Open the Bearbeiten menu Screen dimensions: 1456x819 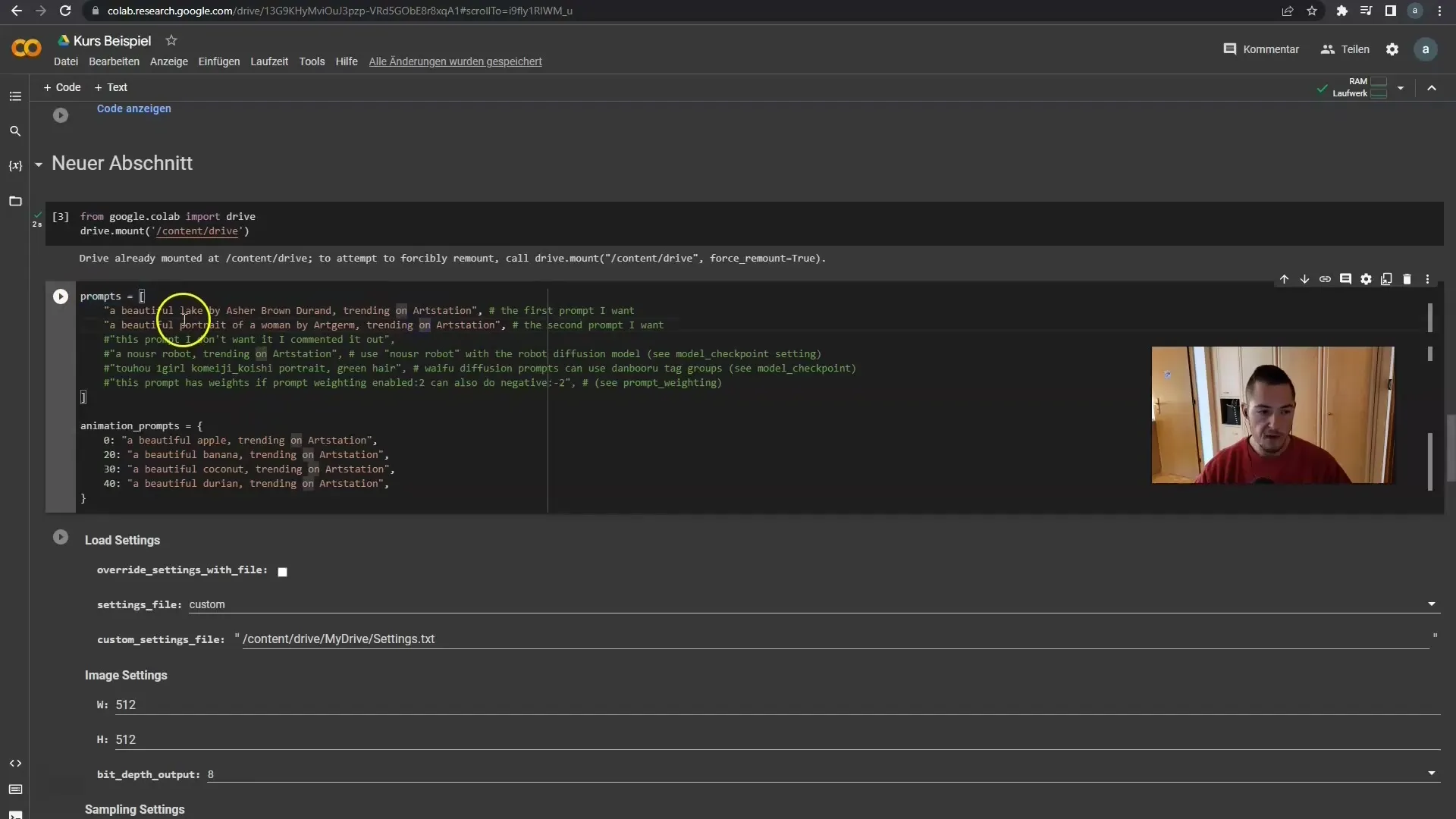click(x=114, y=61)
